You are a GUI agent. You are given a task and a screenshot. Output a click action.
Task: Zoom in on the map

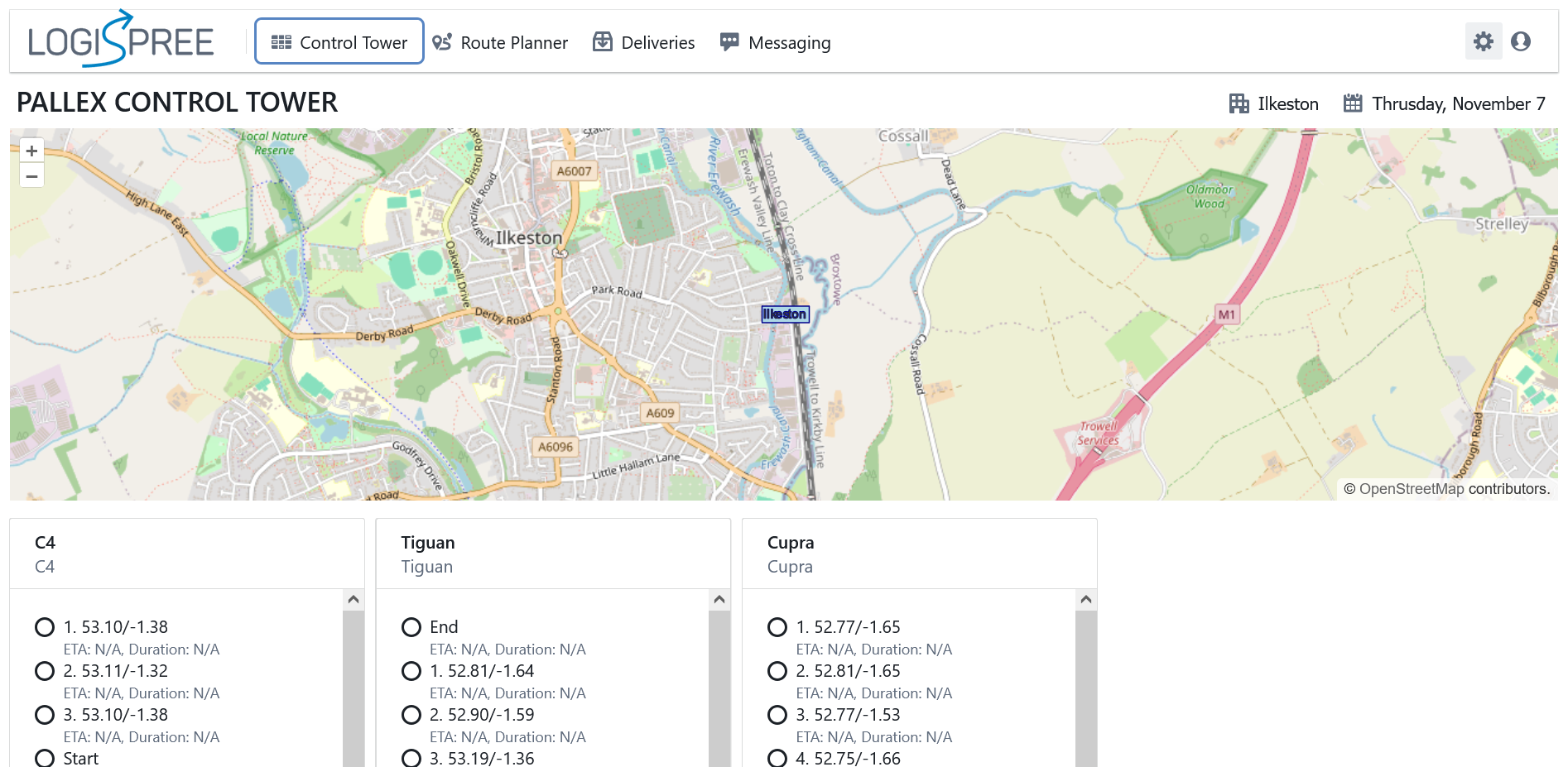(31, 151)
